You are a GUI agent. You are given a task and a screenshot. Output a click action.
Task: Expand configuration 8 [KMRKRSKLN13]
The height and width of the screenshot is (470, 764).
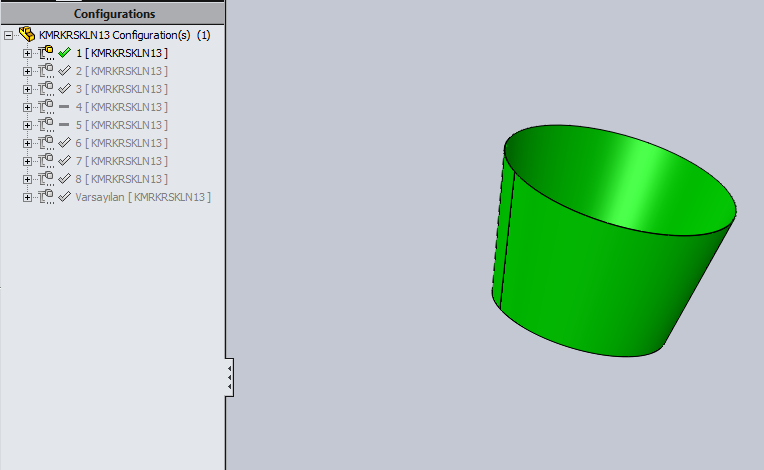27,179
